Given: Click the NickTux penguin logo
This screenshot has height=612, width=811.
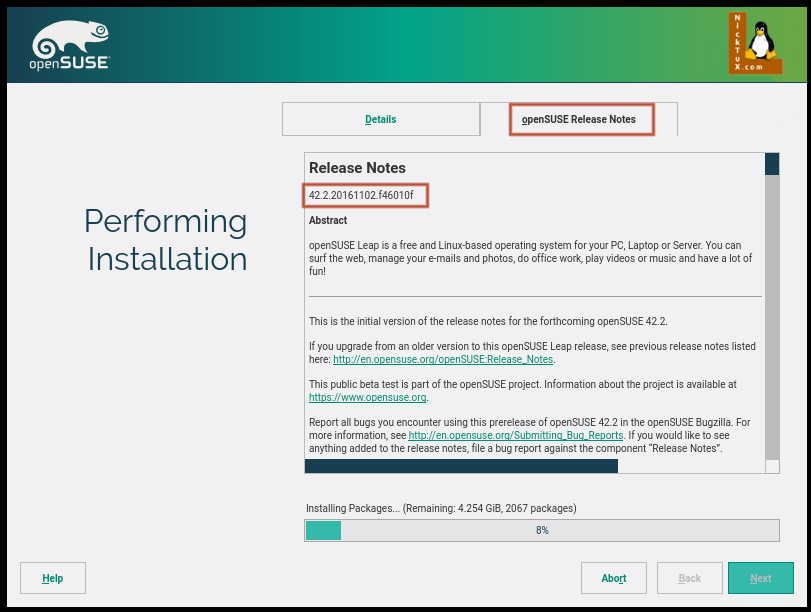Looking at the screenshot, I should [754, 43].
